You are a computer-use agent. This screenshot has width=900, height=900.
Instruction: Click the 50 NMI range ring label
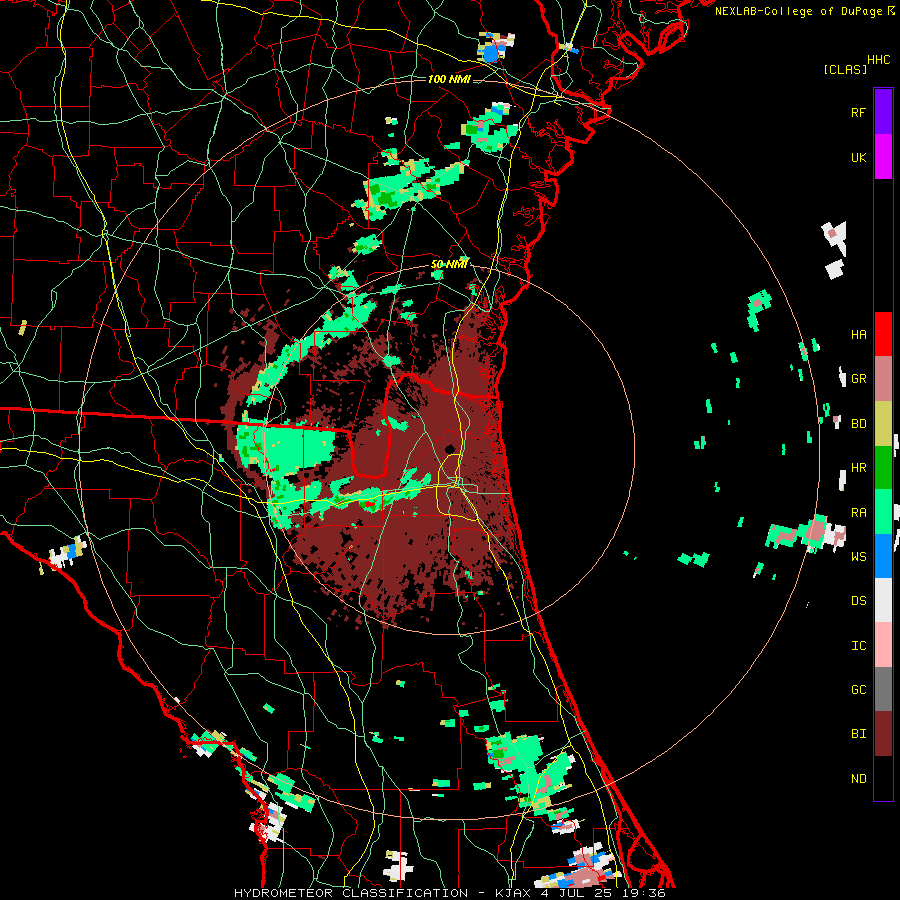tap(449, 264)
